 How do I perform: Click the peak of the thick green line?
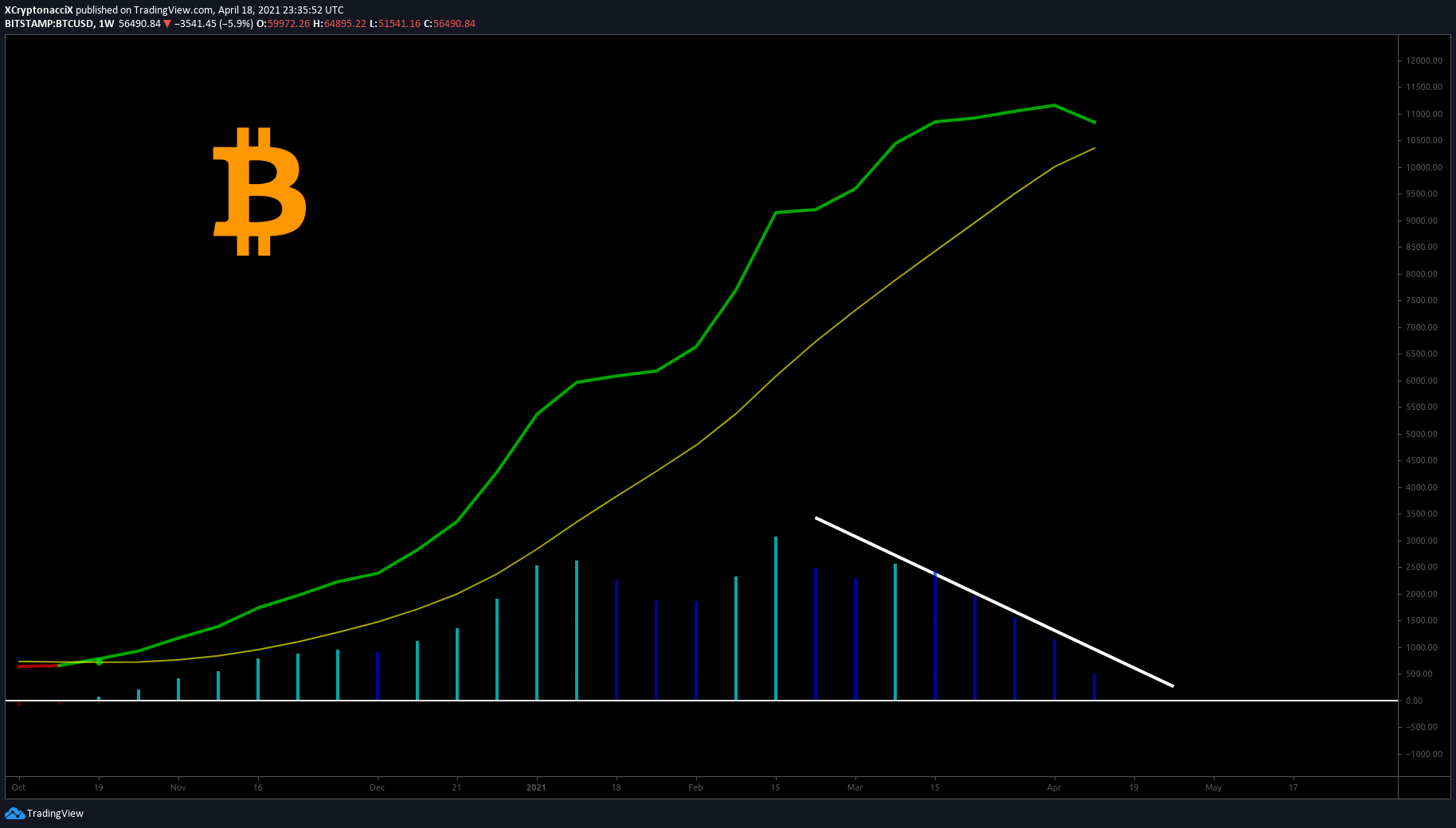point(1054,105)
